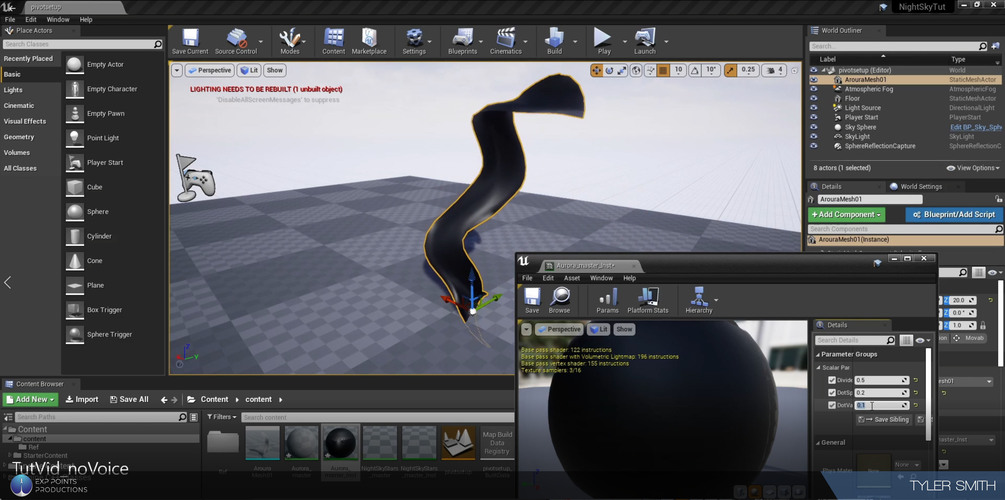The image size is (1005, 500).
Task: Click the Divide value field 0.5
Action: pyautogui.click(x=882, y=380)
